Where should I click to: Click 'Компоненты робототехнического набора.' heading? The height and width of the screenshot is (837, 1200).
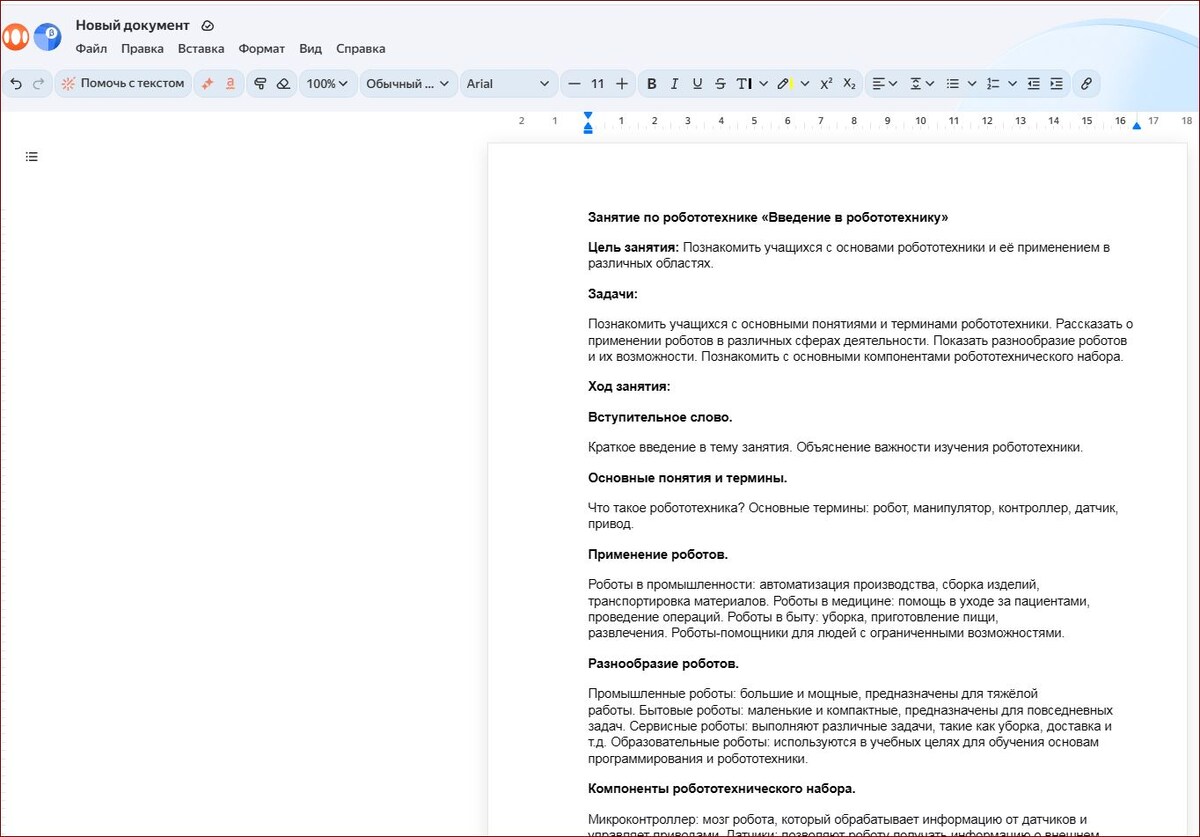click(x=722, y=788)
